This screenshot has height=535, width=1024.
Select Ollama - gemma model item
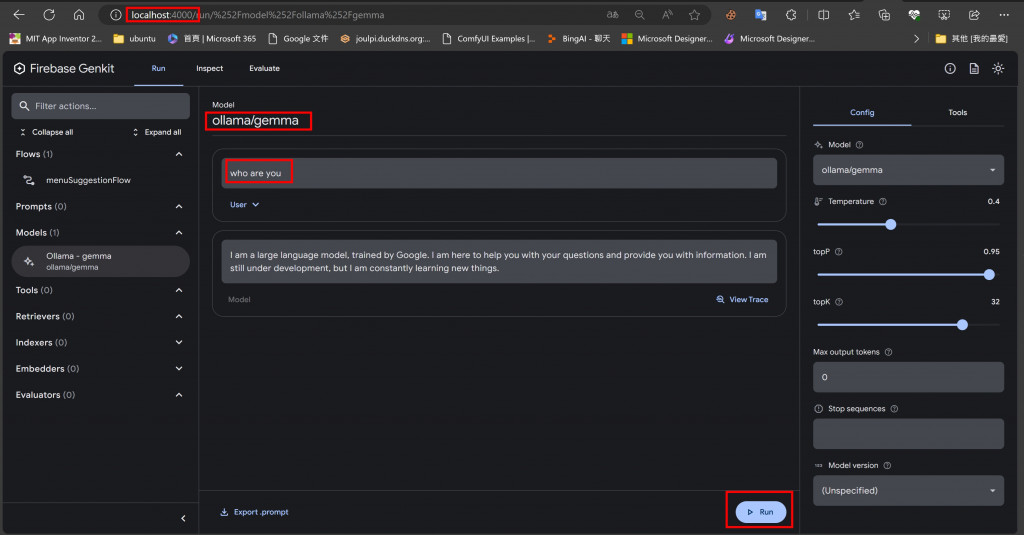pyautogui.click(x=101, y=261)
